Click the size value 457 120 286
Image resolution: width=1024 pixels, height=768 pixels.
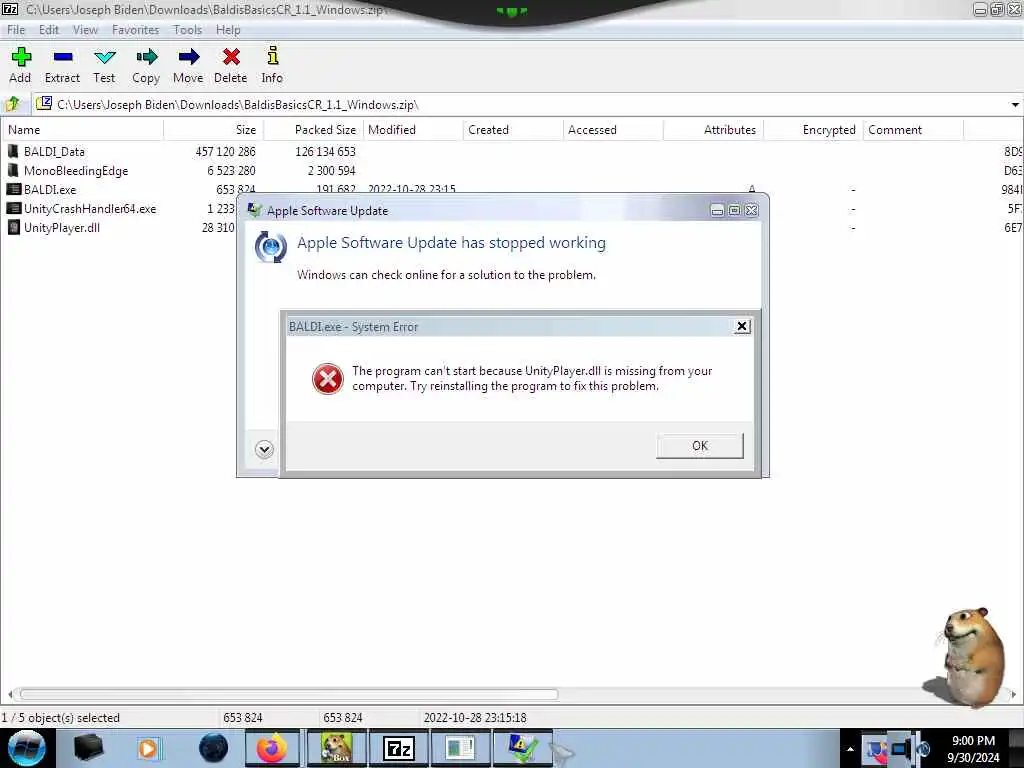coord(225,152)
